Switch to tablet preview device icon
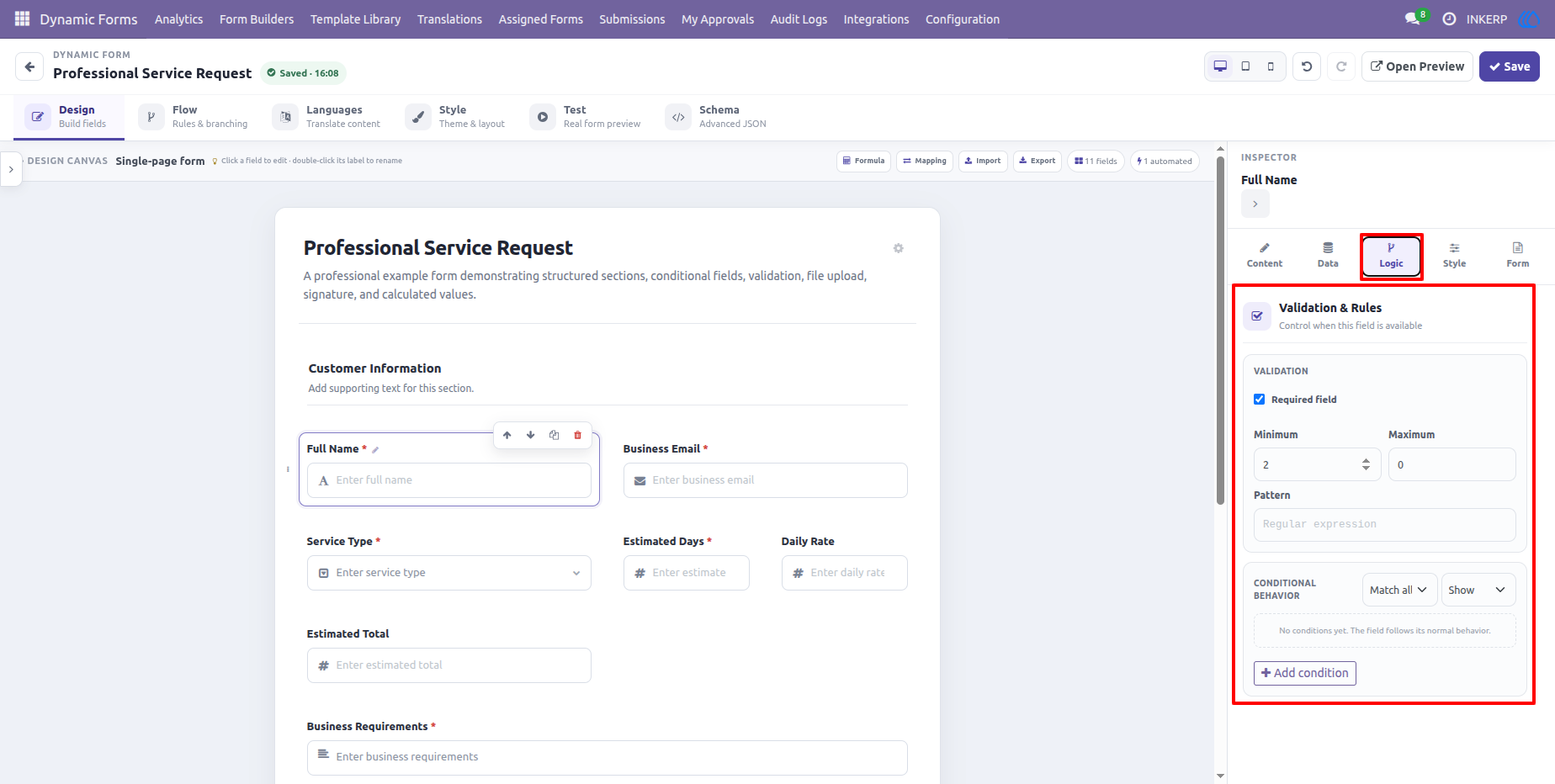 1245,66
